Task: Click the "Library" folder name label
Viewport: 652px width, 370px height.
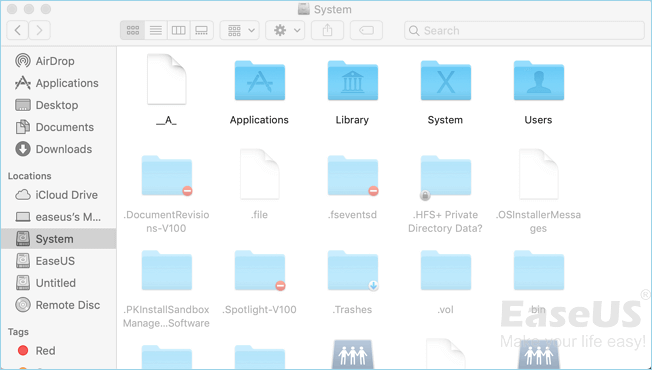Action: coord(352,120)
